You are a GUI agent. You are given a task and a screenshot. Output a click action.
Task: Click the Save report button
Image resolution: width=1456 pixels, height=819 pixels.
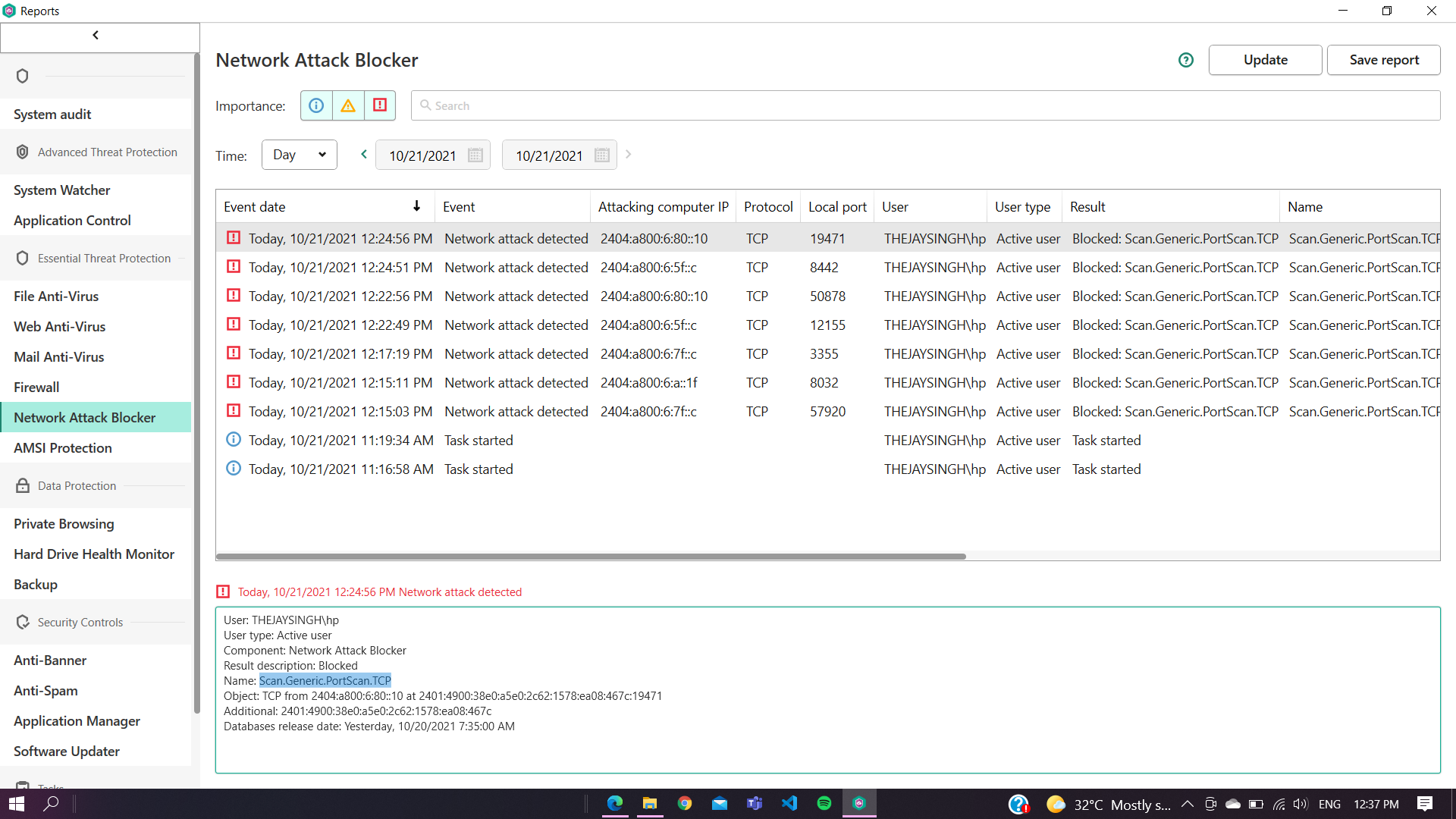pos(1383,60)
